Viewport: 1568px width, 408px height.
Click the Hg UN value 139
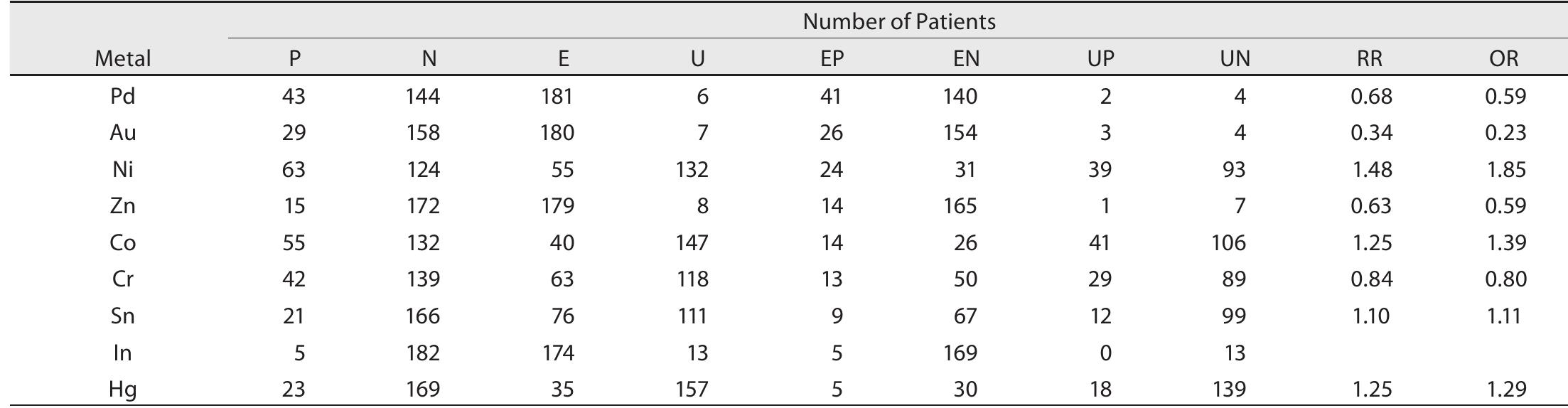pyautogui.click(x=1229, y=390)
